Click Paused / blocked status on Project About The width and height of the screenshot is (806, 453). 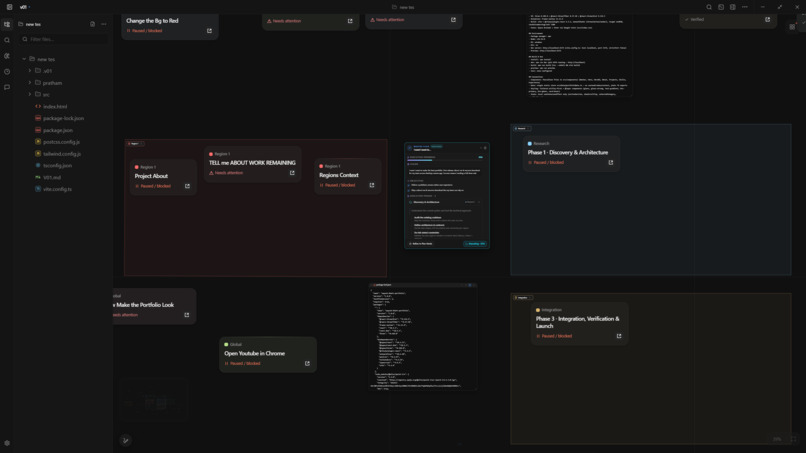point(153,186)
